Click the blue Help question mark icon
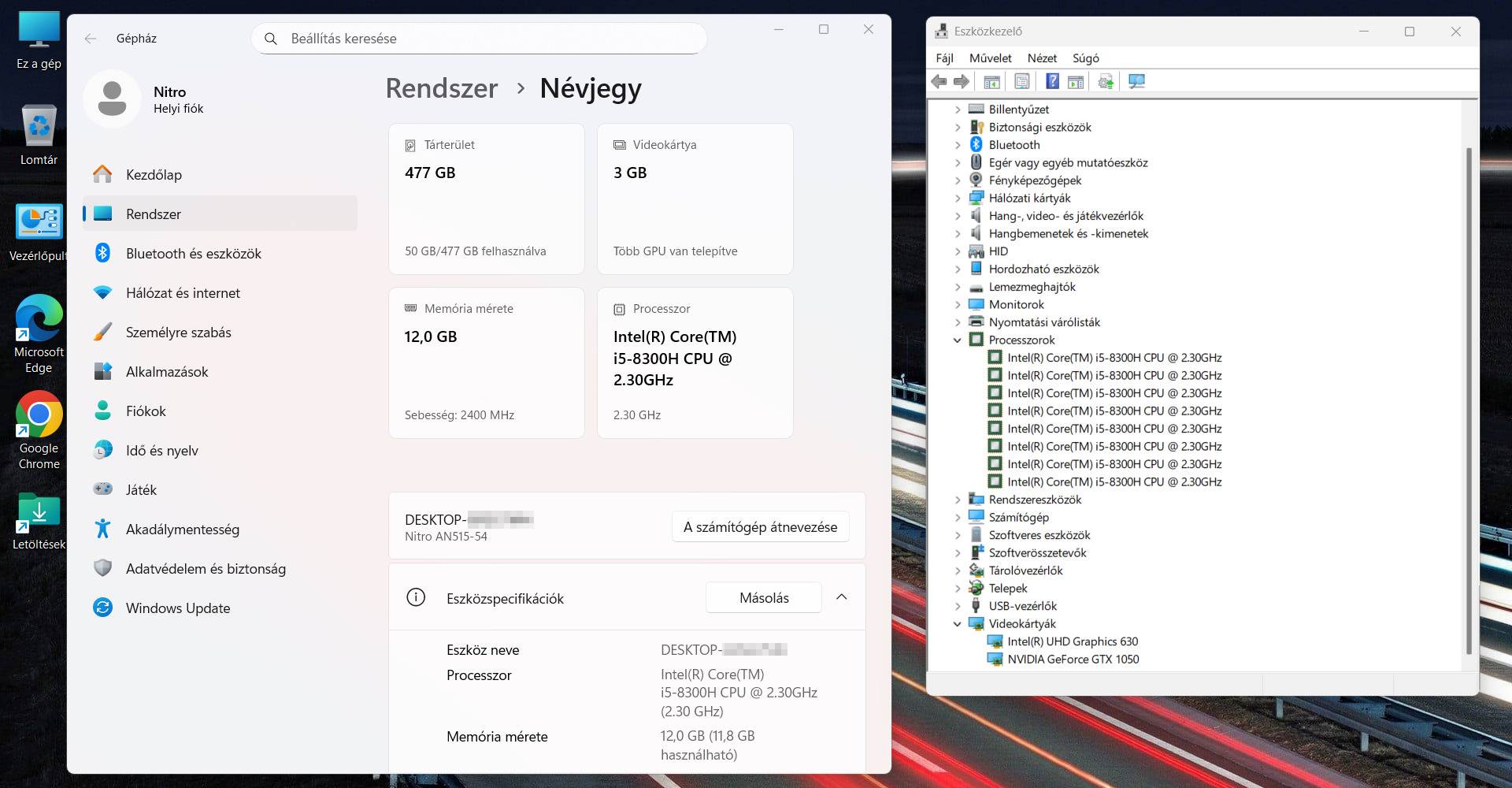The width and height of the screenshot is (1512, 788). point(1052,81)
